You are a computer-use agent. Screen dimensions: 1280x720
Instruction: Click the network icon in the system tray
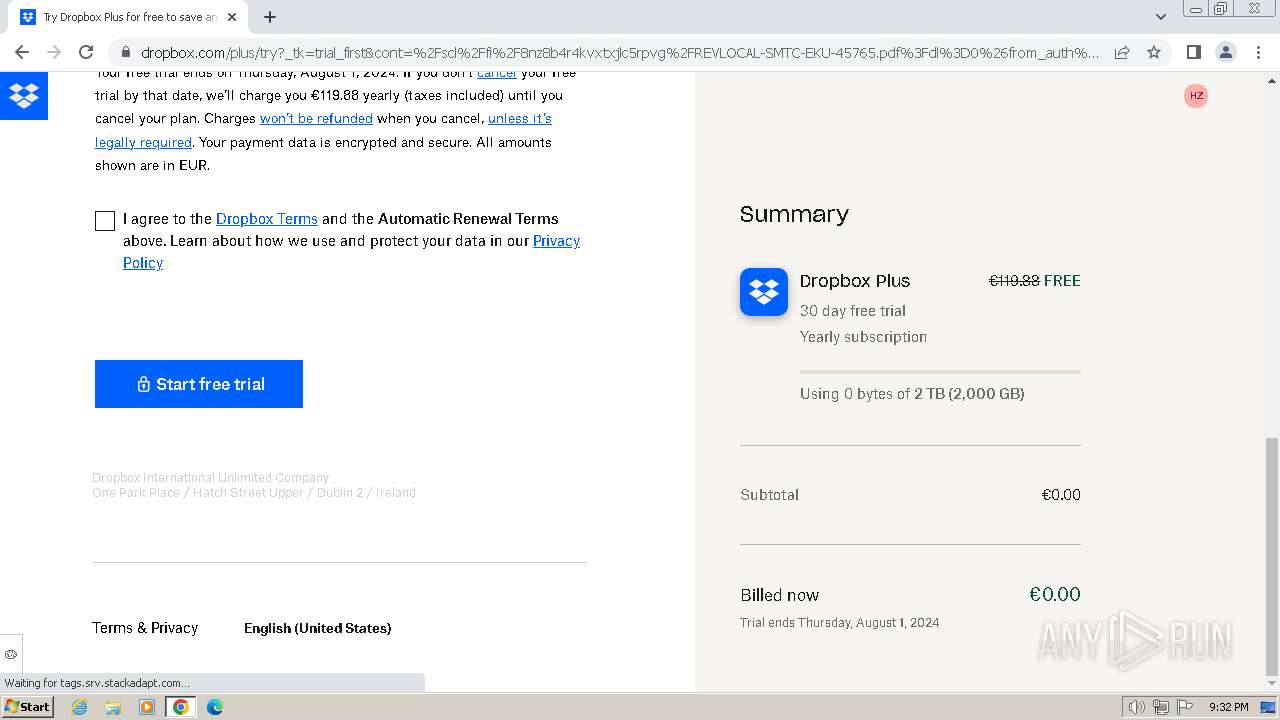click(x=1160, y=707)
